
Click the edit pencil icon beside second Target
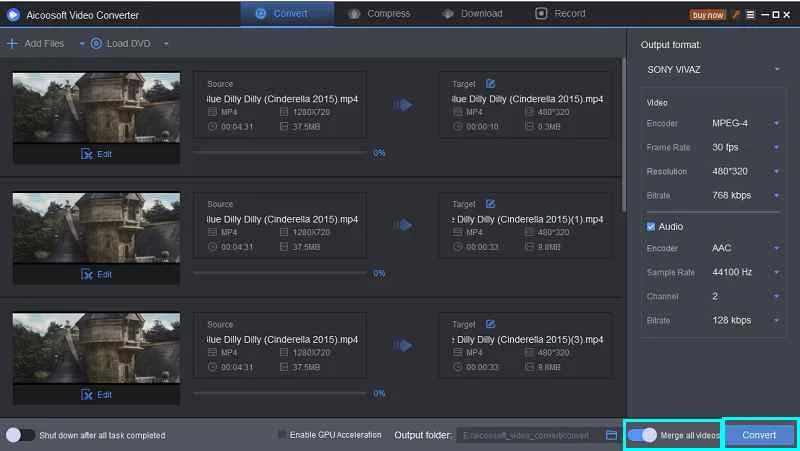pos(490,204)
